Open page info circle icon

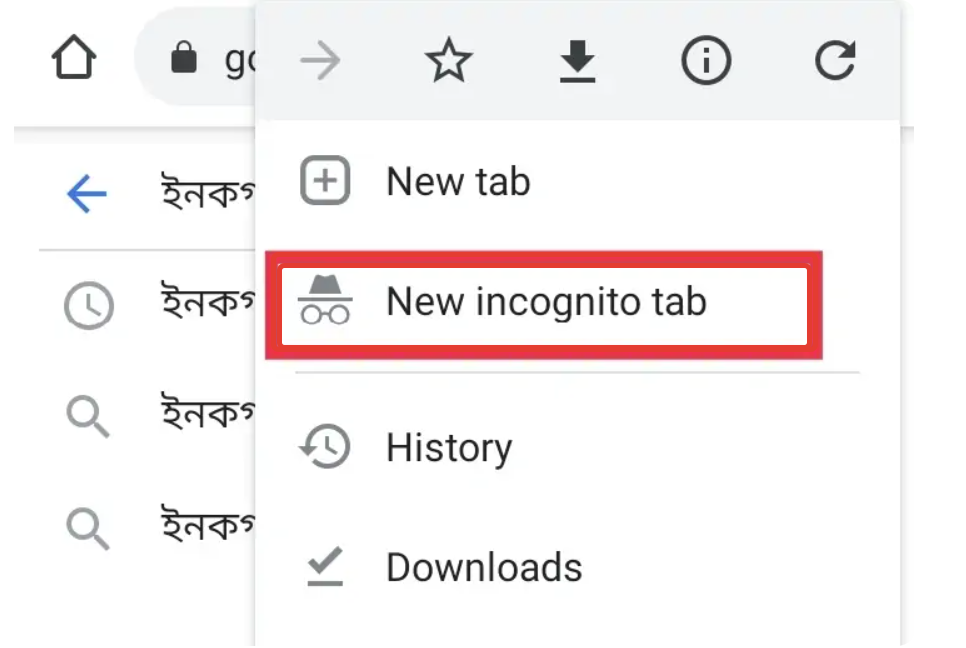pos(706,60)
